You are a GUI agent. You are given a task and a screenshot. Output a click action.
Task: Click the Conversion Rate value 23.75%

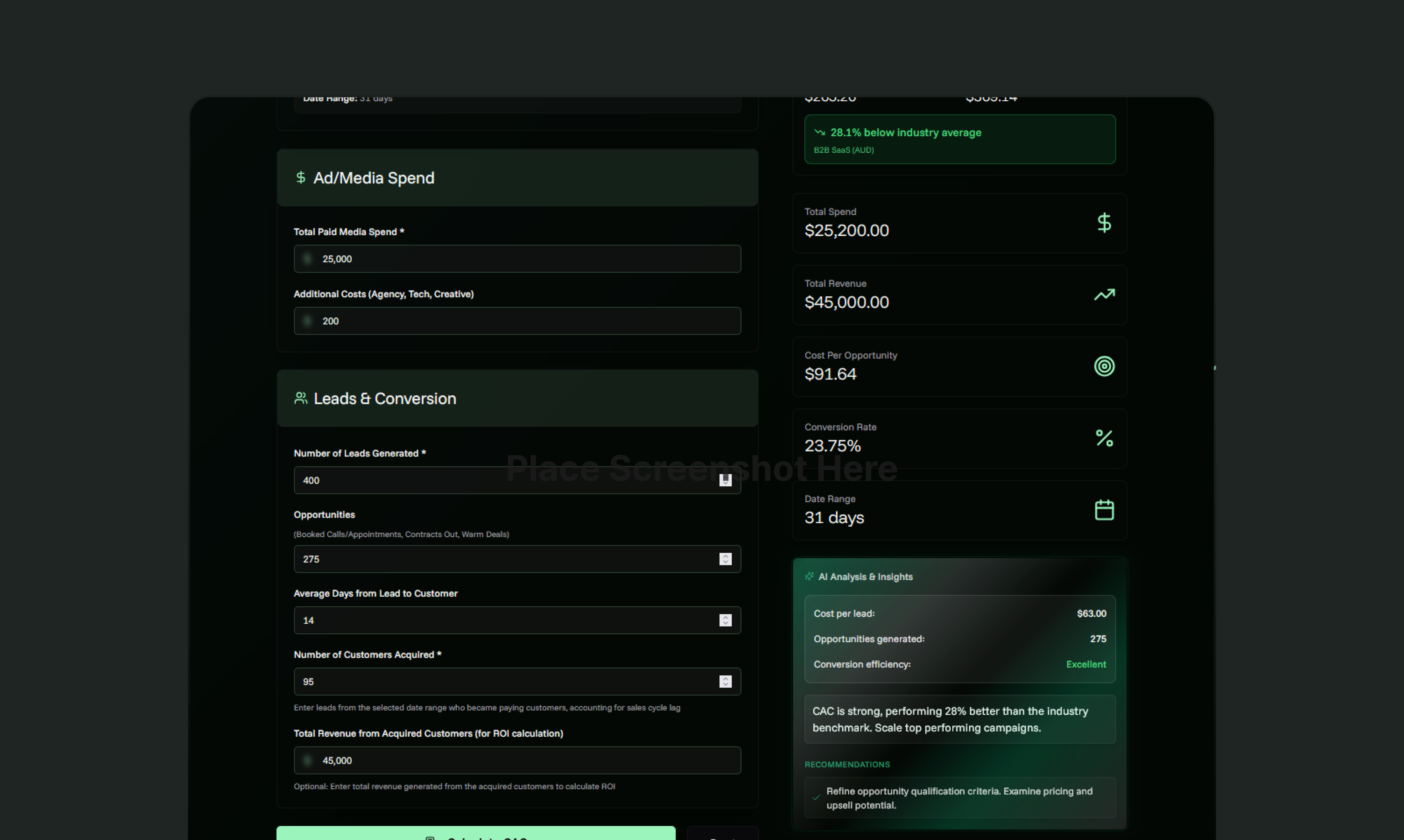(833, 446)
